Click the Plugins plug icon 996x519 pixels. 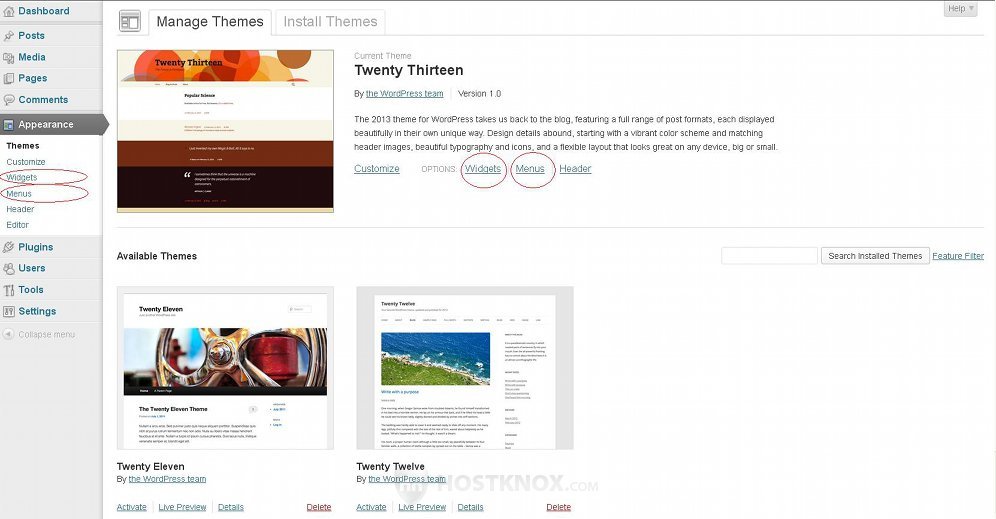[8, 248]
